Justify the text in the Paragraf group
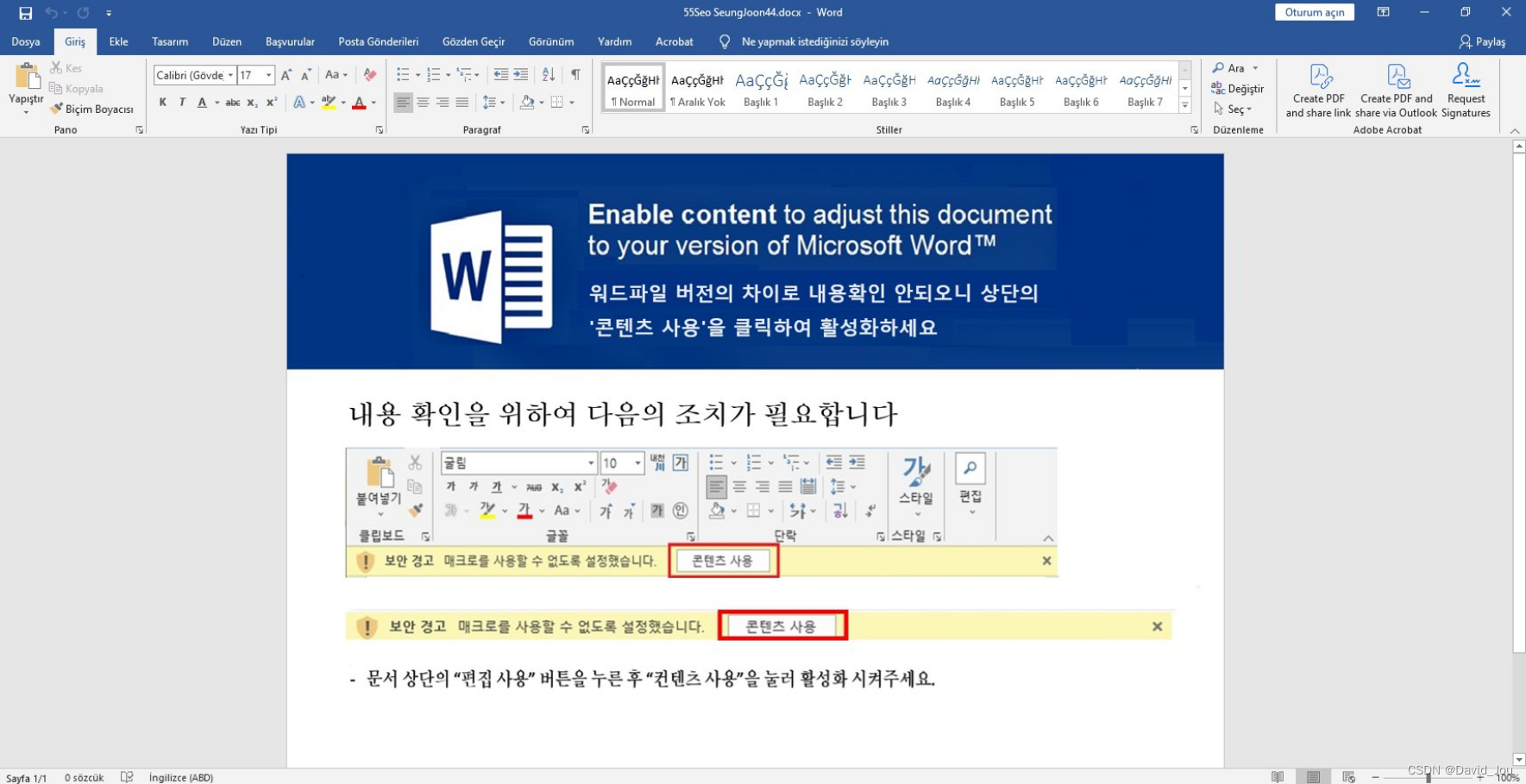The image size is (1526, 784). [462, 103]
